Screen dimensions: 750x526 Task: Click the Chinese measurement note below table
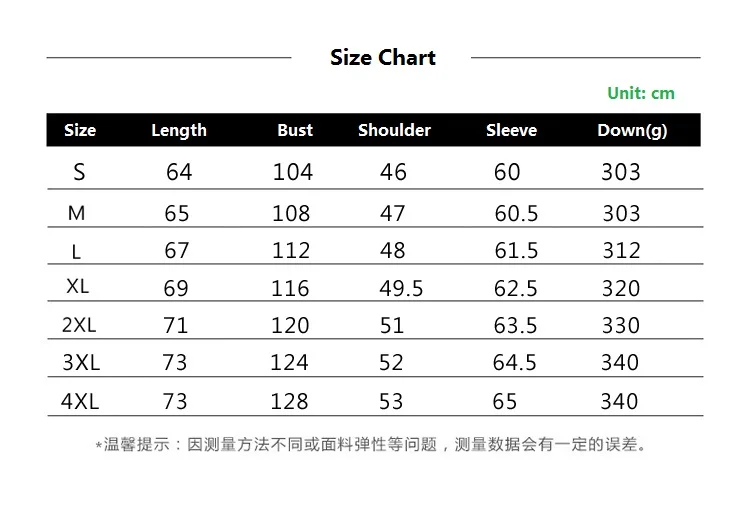[x=371, y=445]
